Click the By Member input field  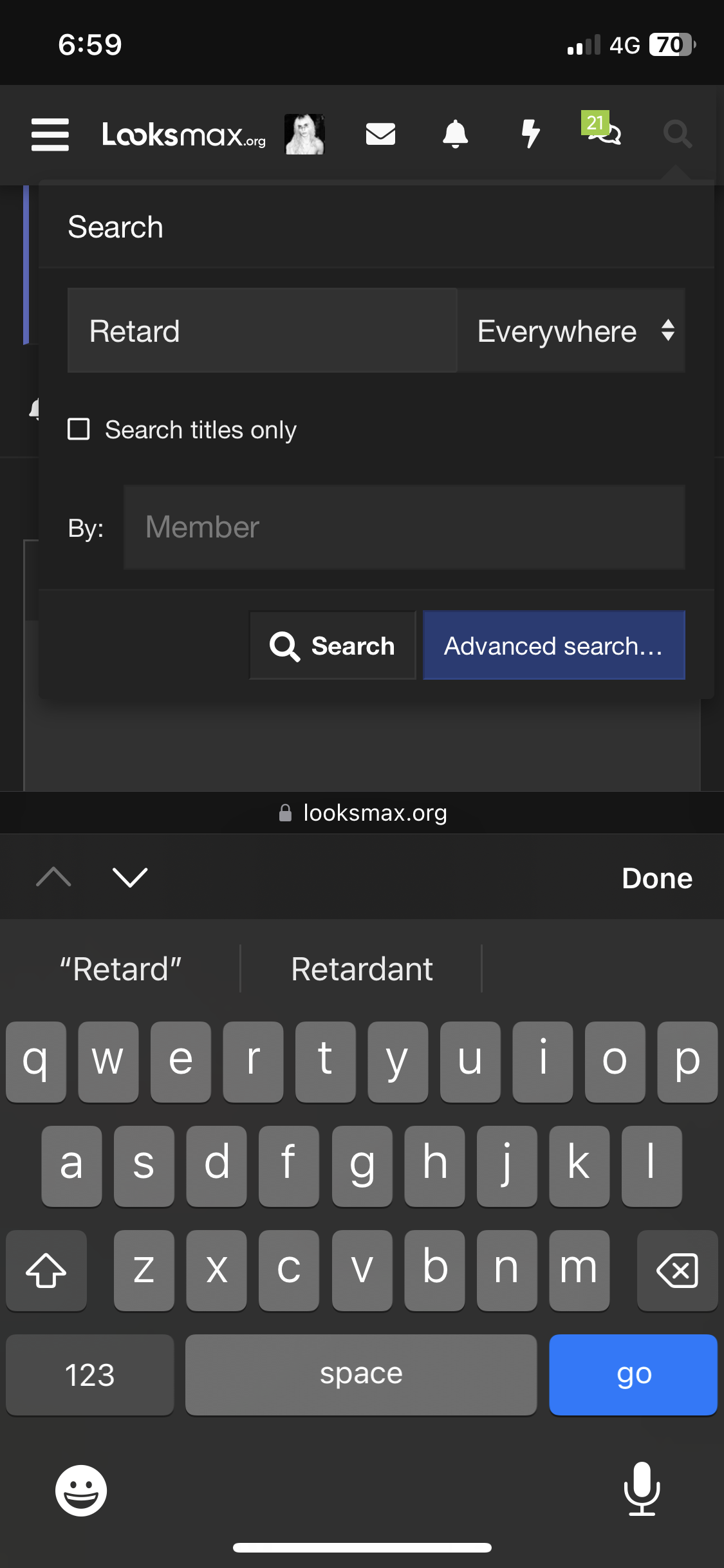[404, 527]
